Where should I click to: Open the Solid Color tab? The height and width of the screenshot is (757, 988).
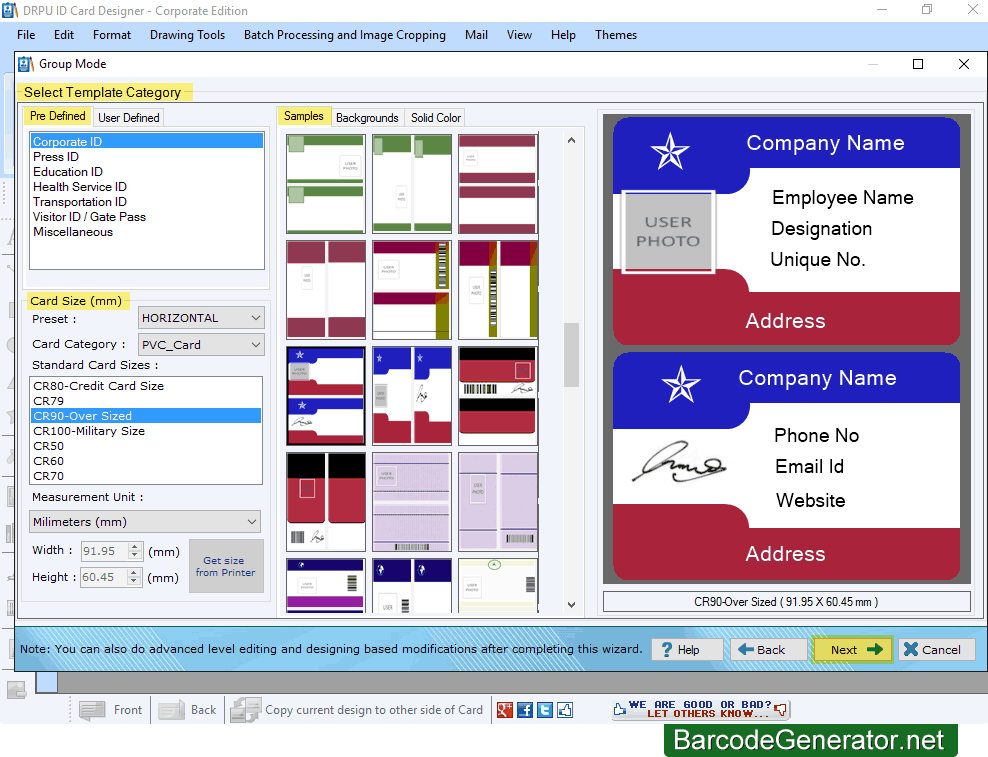pos(435,118)
